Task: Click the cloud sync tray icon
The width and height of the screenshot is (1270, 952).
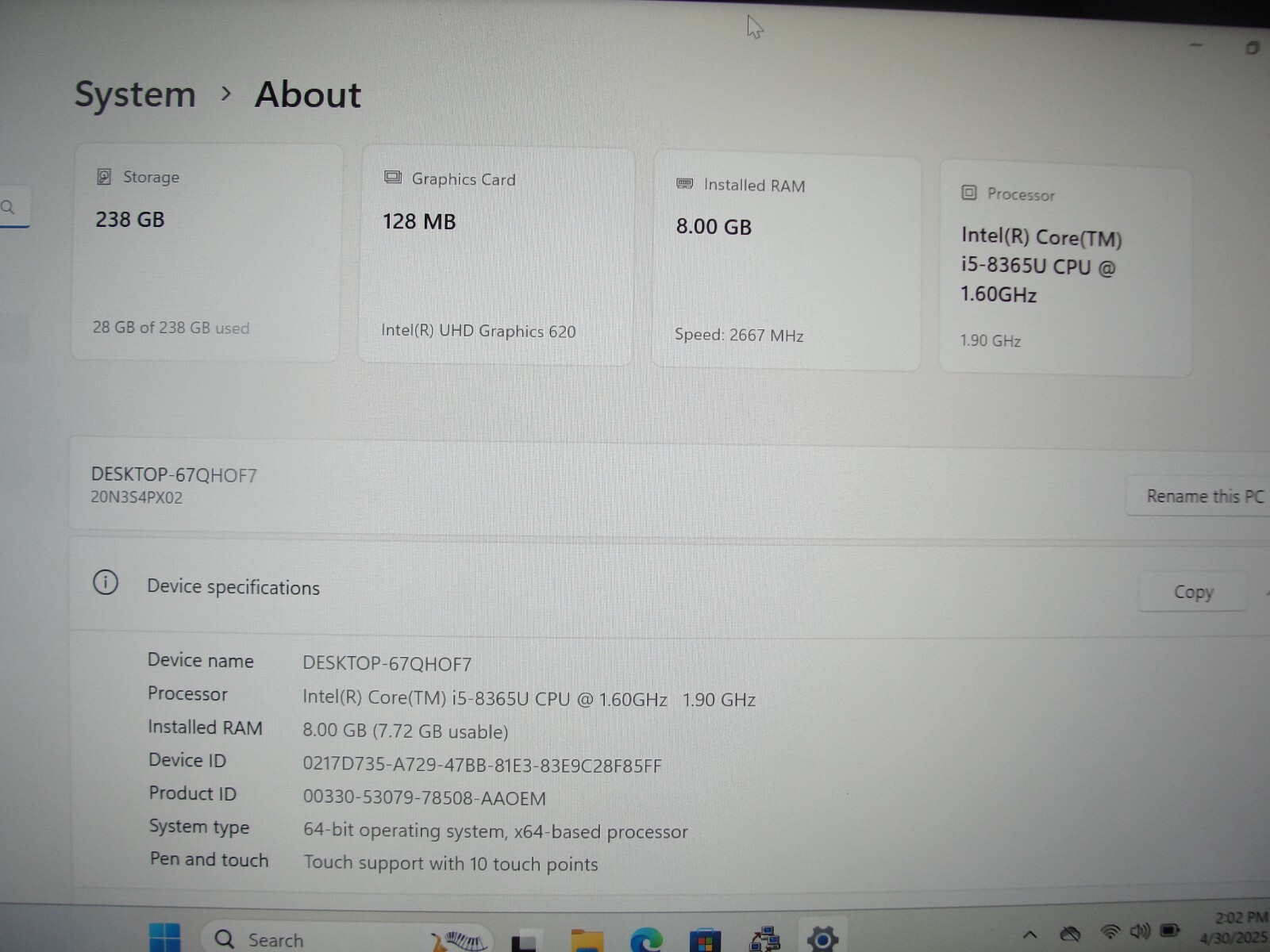Action: [1070, 933]
